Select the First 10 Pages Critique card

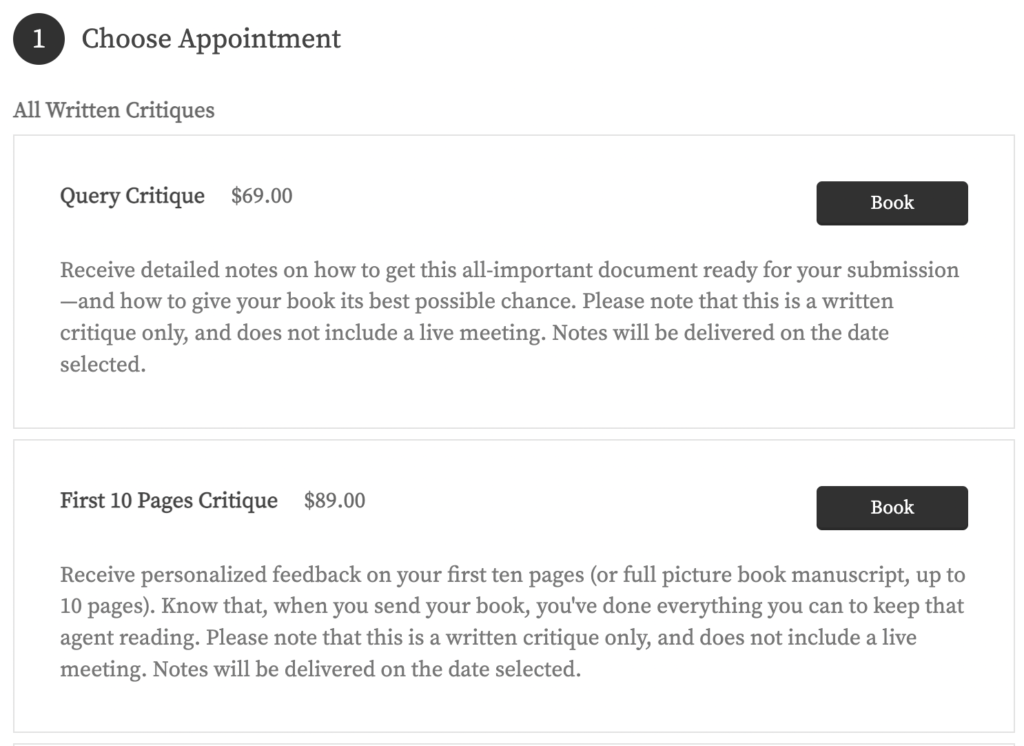click(512, 585)
